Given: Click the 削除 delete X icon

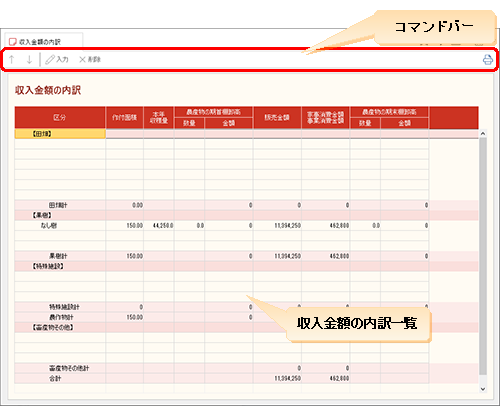Looking at the screenshot, I should [82, 60].
